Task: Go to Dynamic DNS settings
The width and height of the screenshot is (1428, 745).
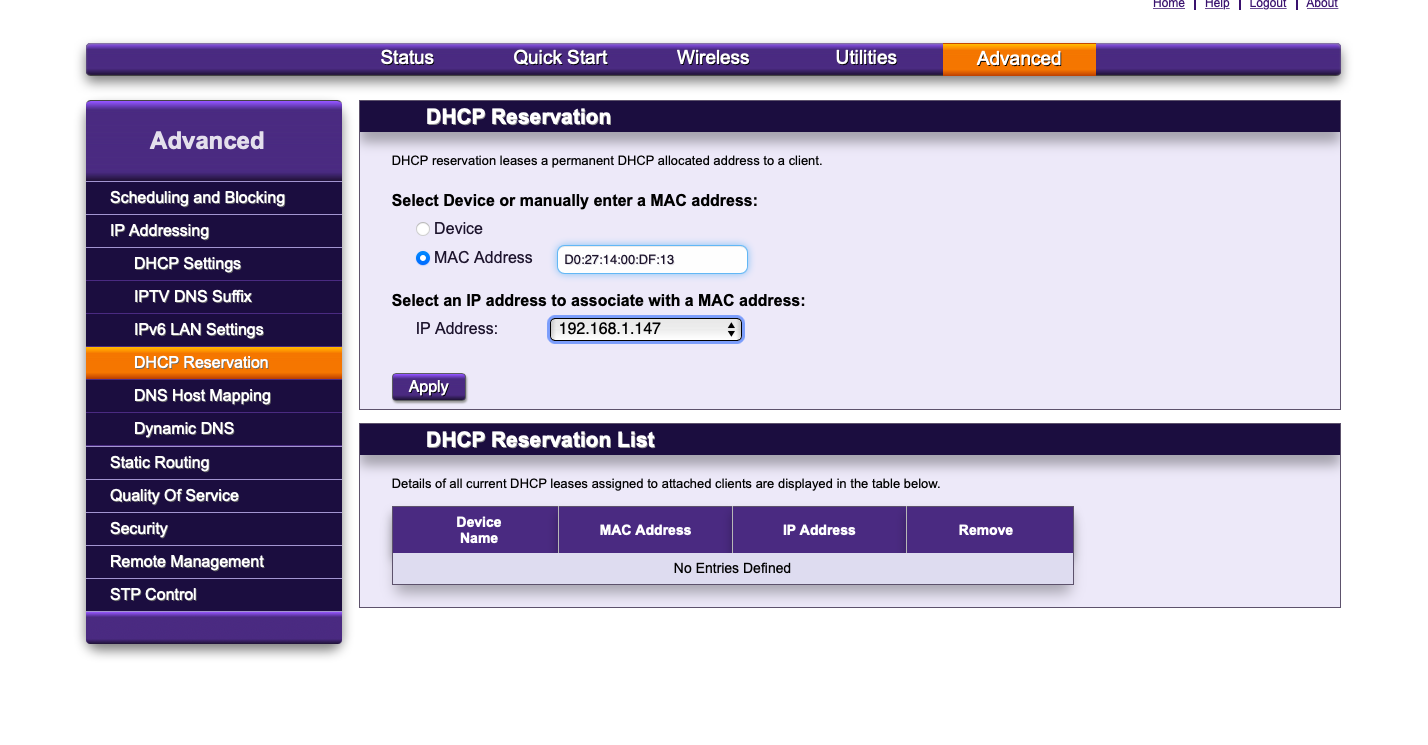Action: [x=184, y=429]
